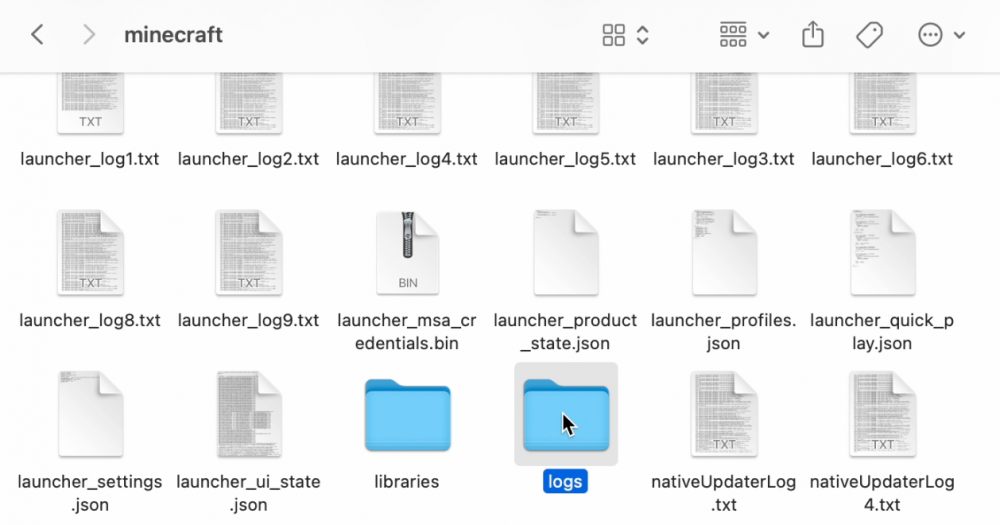
Task: Click the Forward navigation arrow
Action: [x=89, y=35]
